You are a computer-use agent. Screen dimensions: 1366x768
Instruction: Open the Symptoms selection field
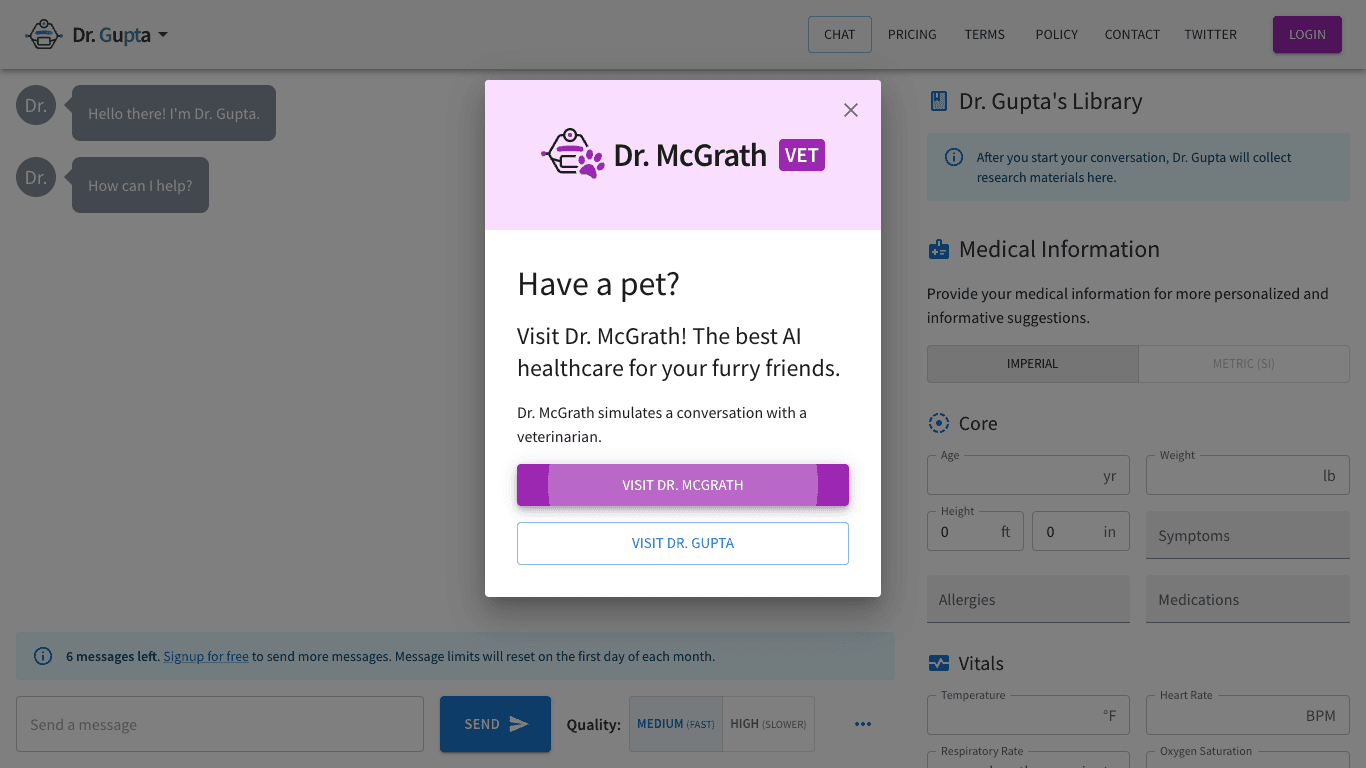point(1247,536)
